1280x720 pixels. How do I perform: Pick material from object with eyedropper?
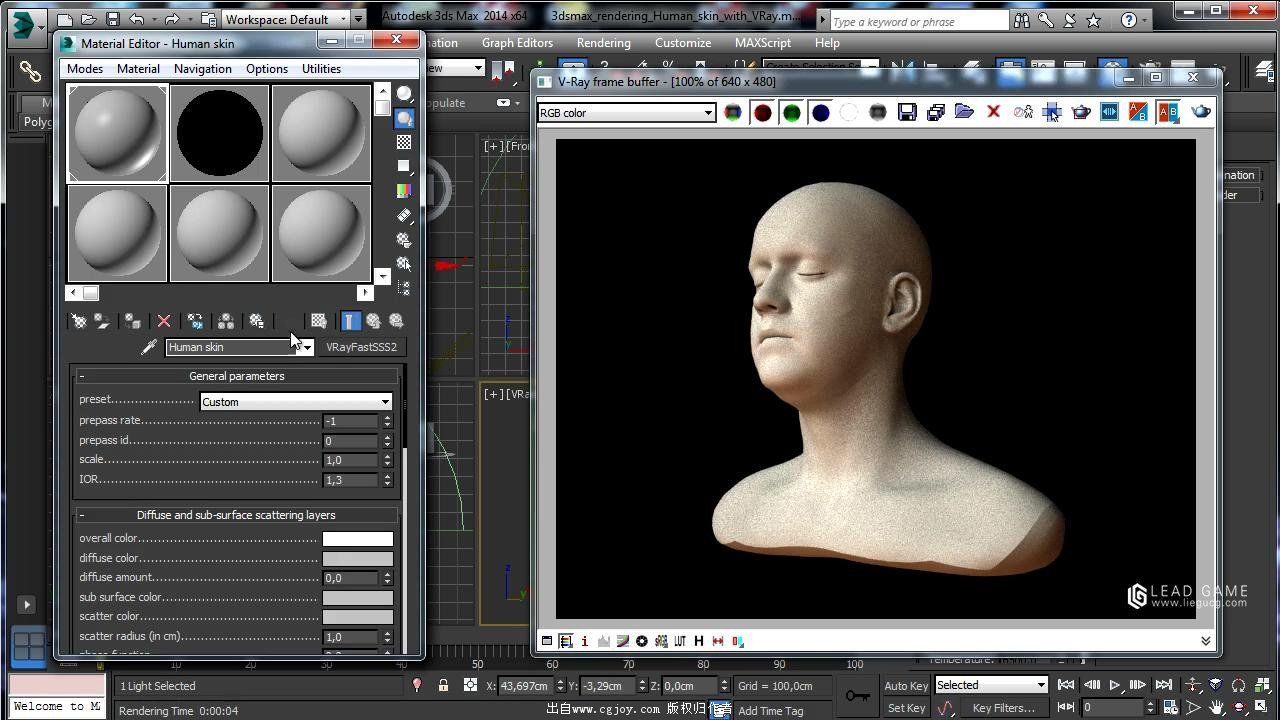pos(149,347)
